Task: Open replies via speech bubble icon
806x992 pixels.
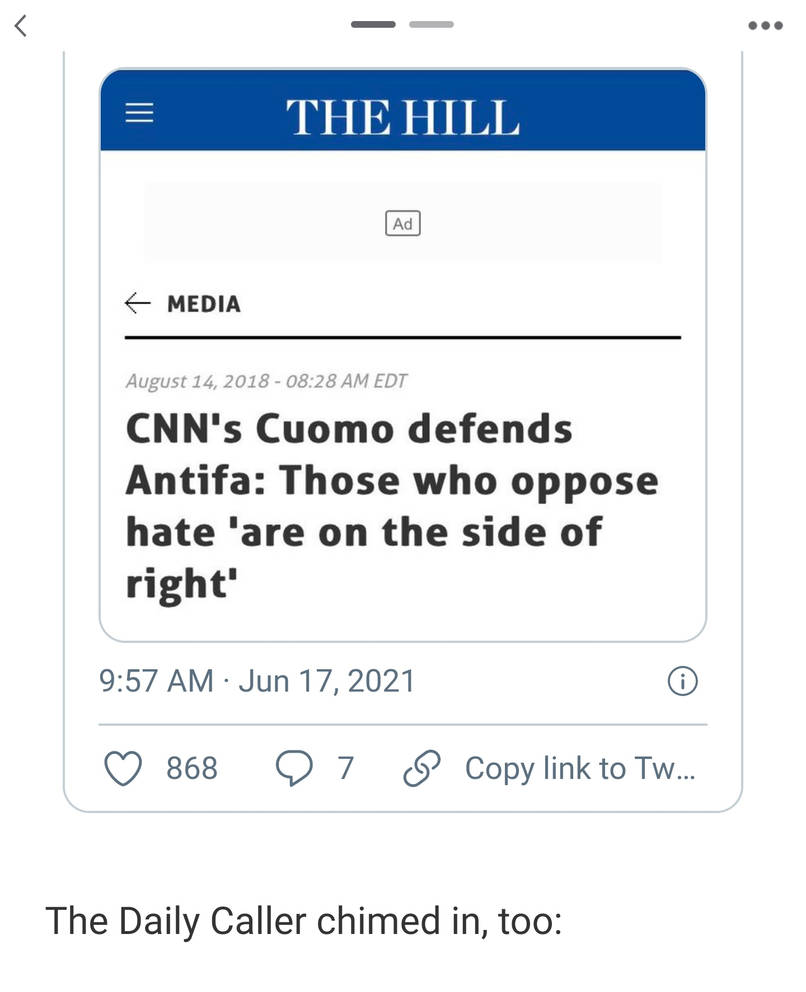Action: point(294,768)
